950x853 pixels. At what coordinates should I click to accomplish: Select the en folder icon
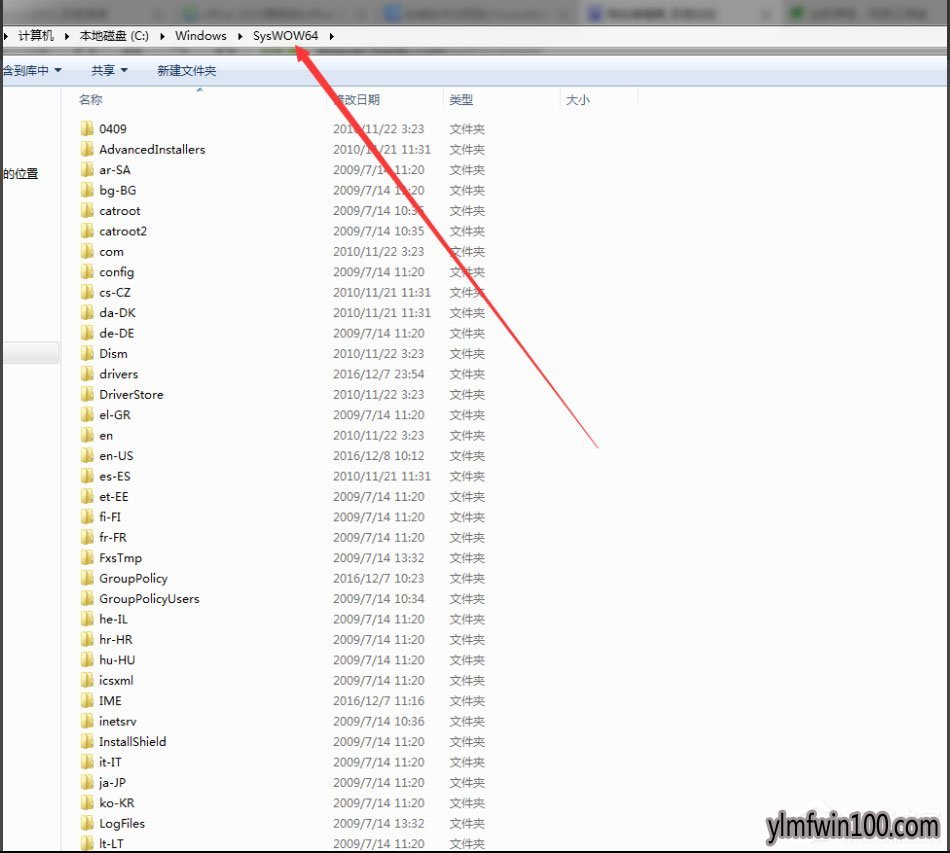point(87,436)
